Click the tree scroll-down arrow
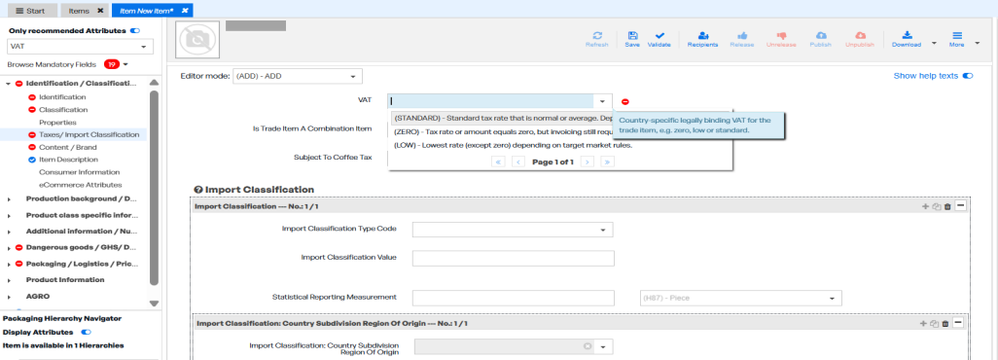 point(154,303)
